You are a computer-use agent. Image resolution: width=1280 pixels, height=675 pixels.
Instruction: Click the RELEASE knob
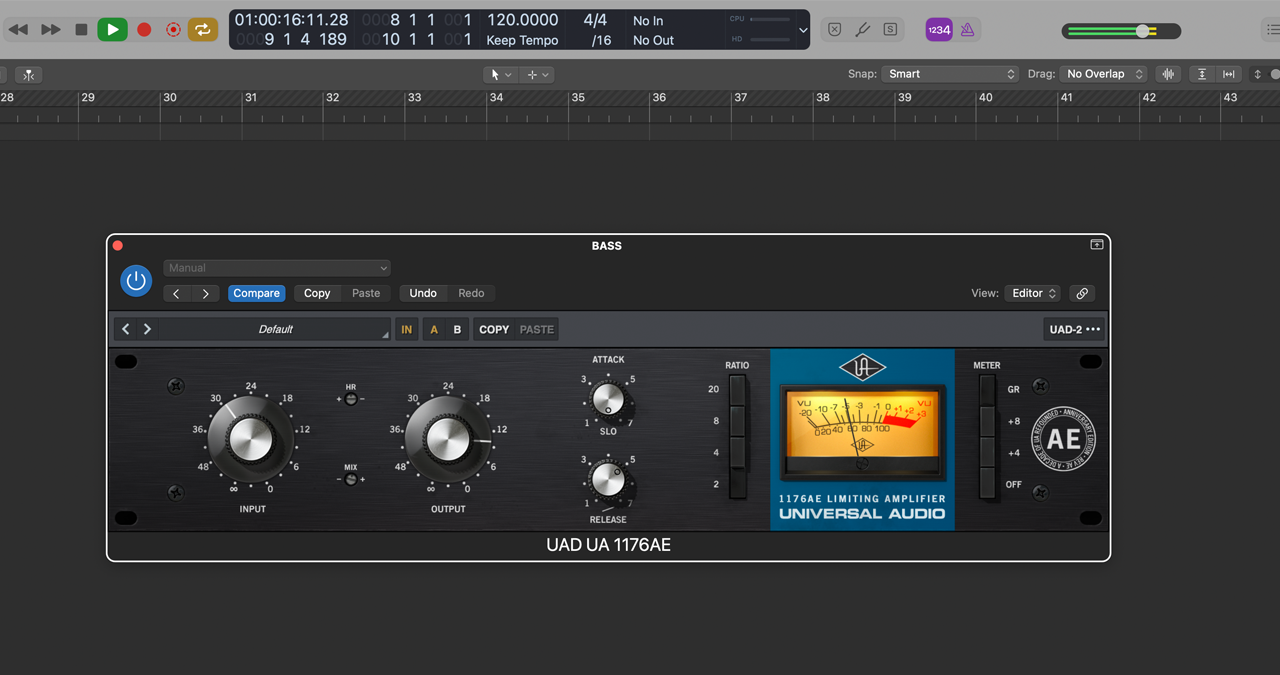coord(608,480)
